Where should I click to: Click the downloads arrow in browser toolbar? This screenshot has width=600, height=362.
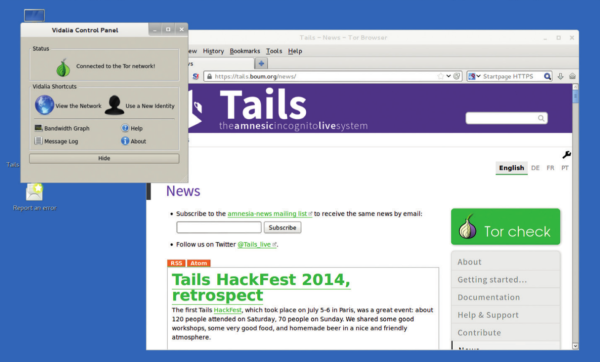pos(560,76)
